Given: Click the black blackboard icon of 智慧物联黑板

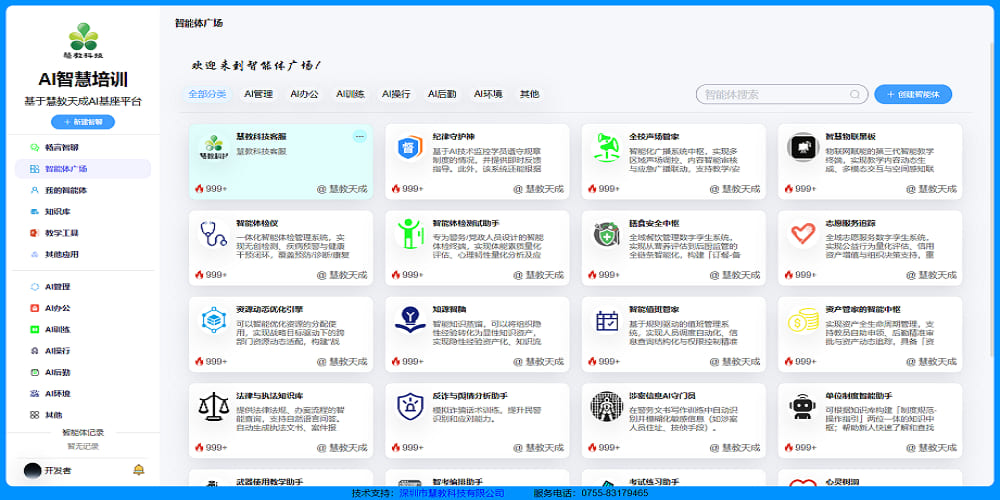Looking at the screenshot, I should pyautogui.click(x=802, y=147).
